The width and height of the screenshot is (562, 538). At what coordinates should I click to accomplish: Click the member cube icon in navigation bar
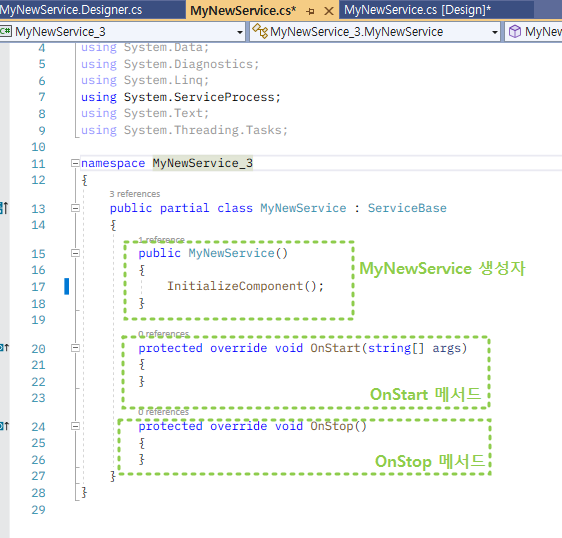[x=515, y=32]
